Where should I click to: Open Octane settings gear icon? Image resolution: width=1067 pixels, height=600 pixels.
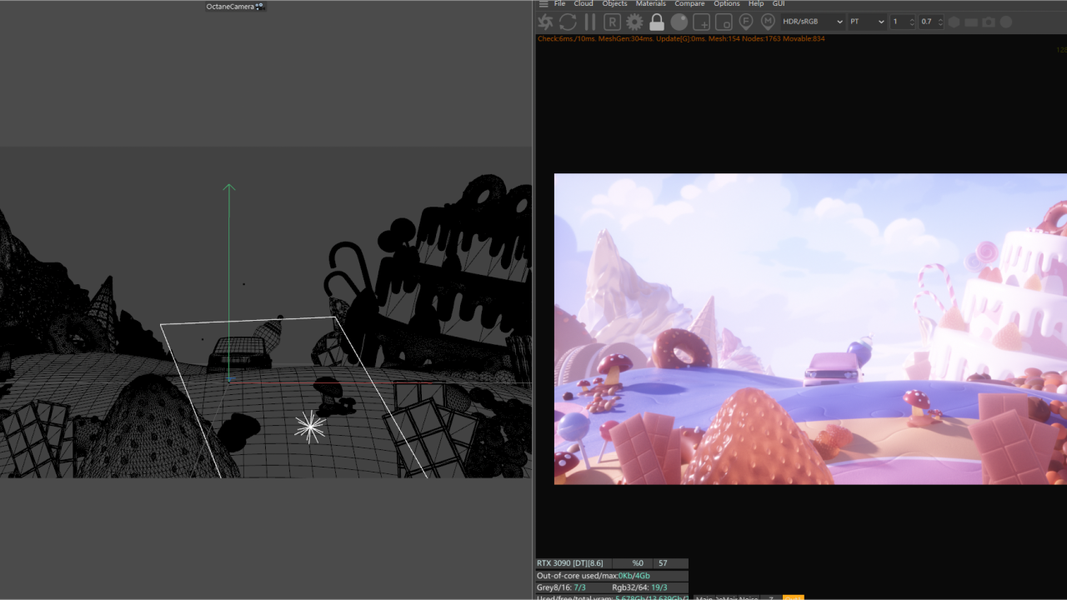pyautogui.click(x=634, y=22)
